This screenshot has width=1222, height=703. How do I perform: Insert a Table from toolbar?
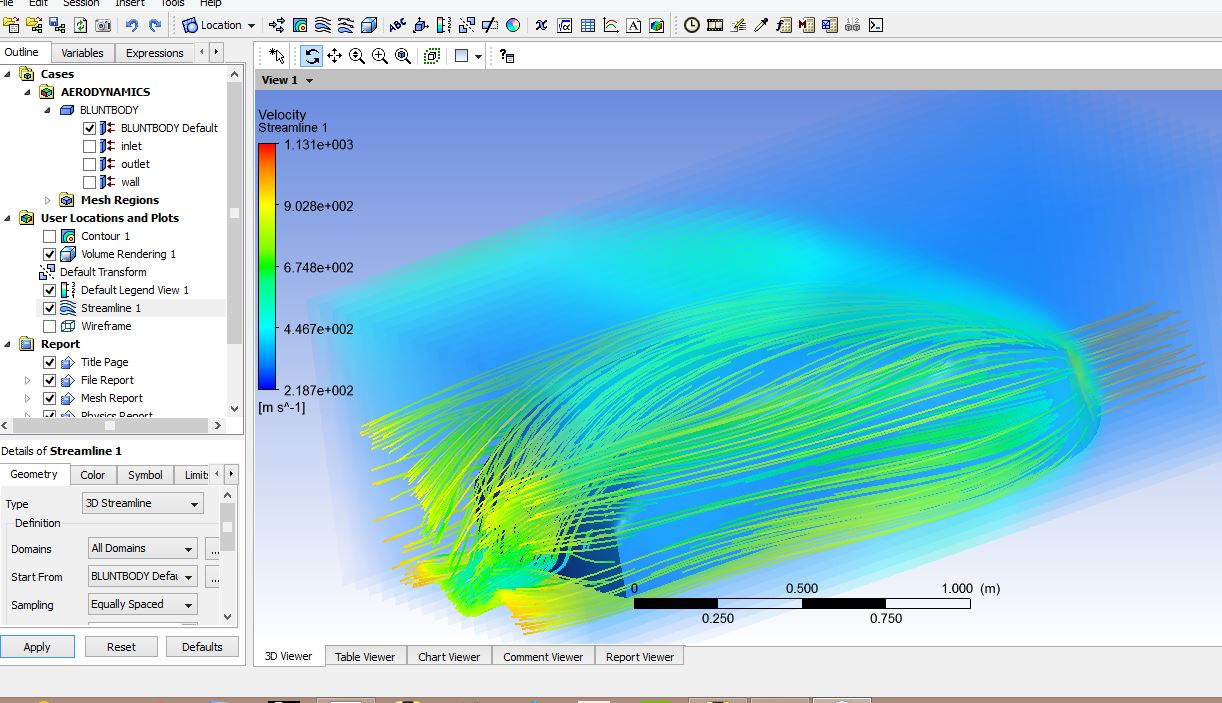pos(587,25)
